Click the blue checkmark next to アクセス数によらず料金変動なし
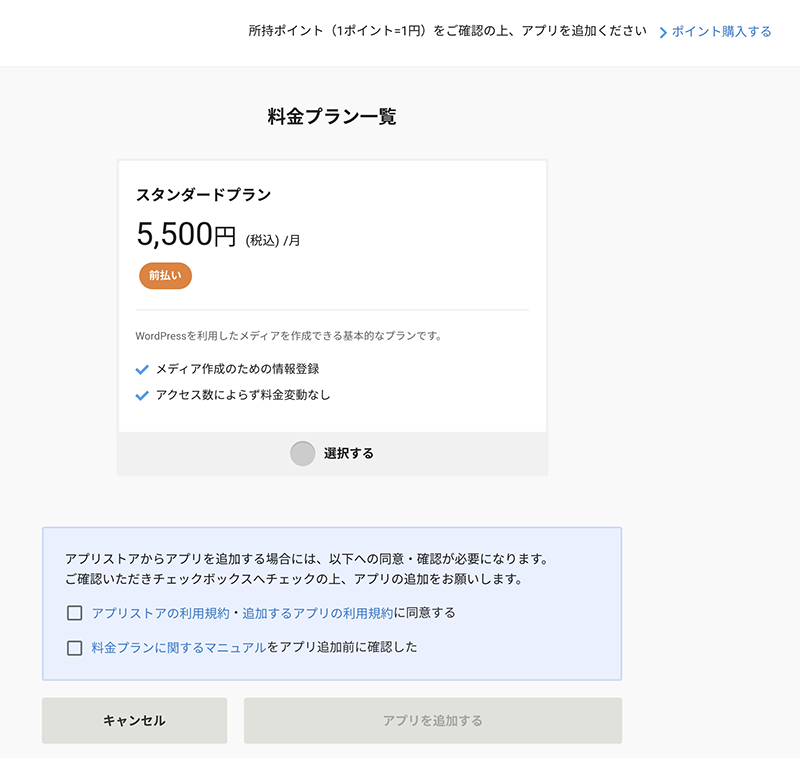Viewport: 800px width, 758px height. point(142,395)
